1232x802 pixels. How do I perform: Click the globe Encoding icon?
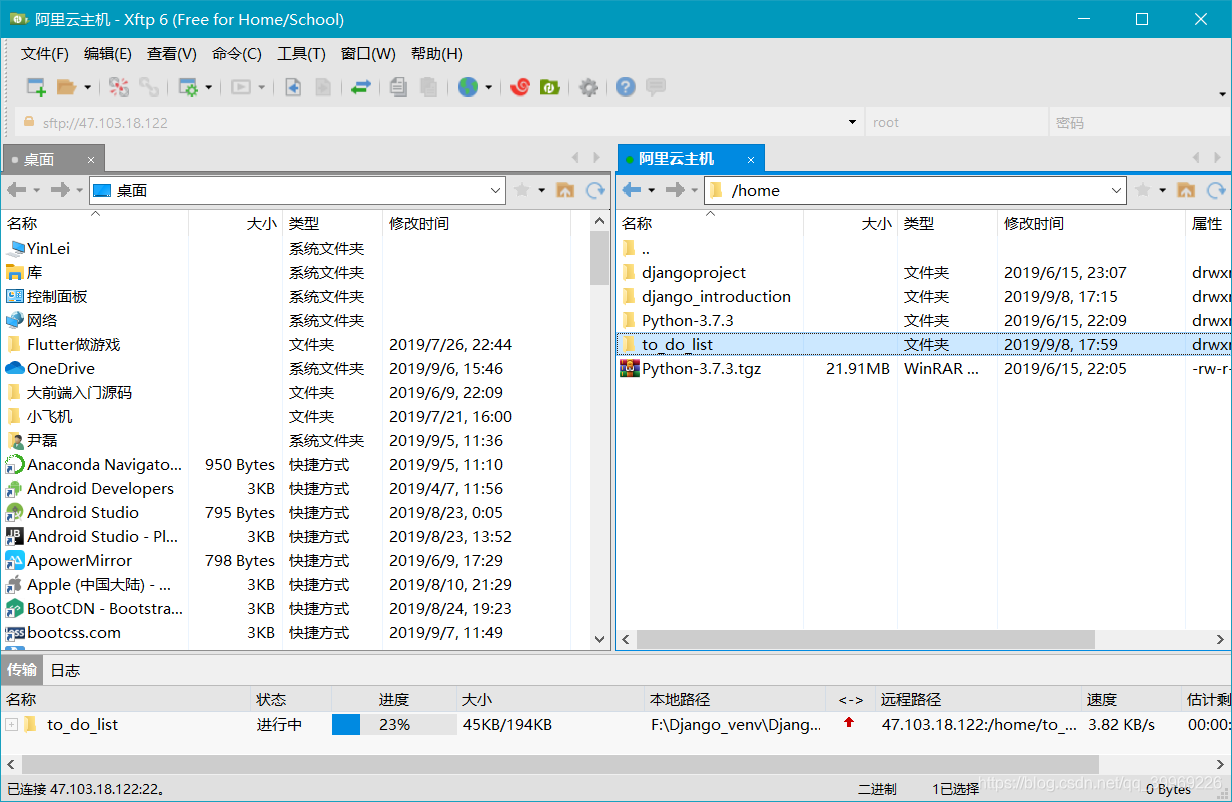click(x=468, y=88)
